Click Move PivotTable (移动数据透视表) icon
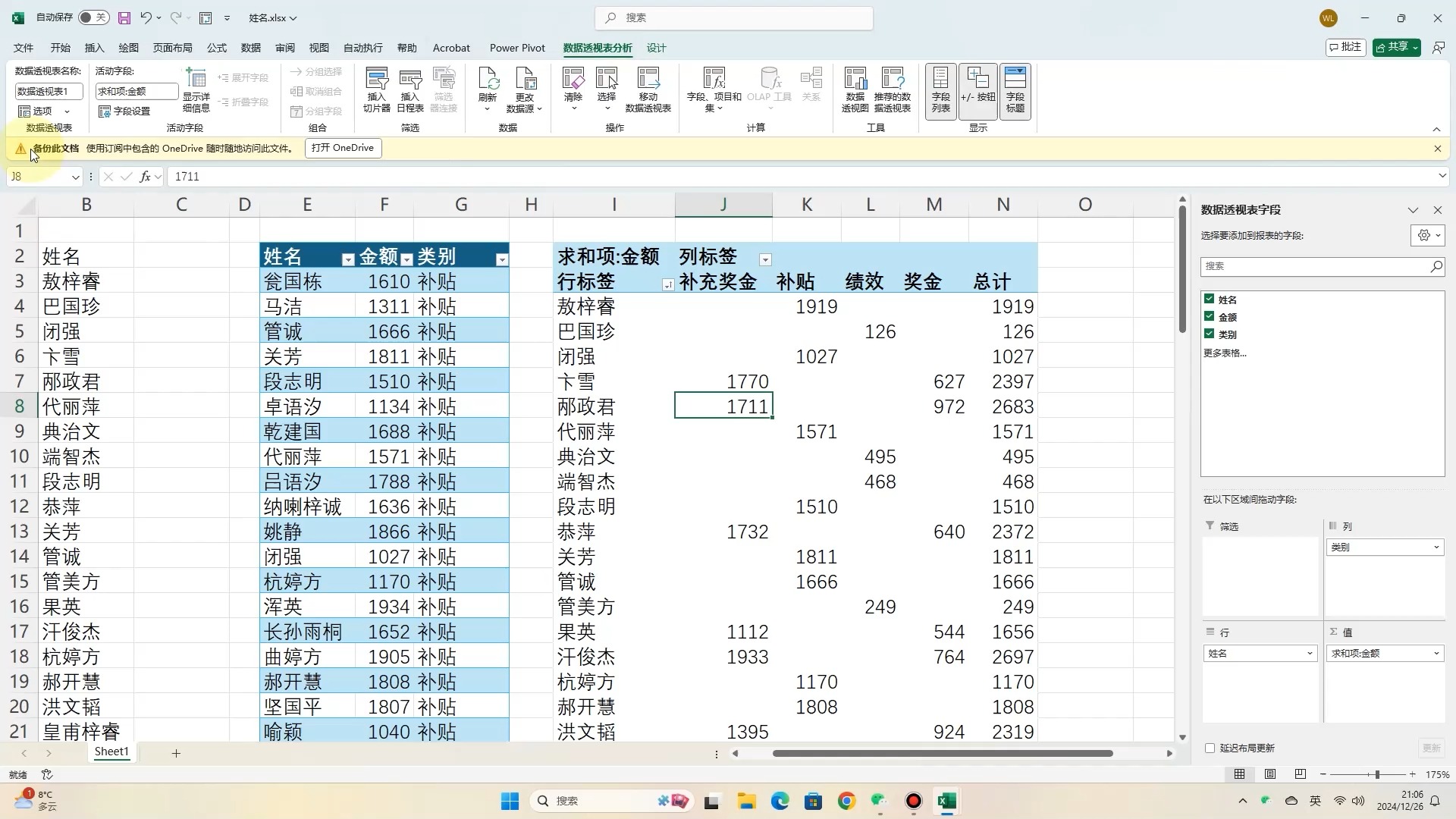1456x819 pixels. tap(648, 80)
